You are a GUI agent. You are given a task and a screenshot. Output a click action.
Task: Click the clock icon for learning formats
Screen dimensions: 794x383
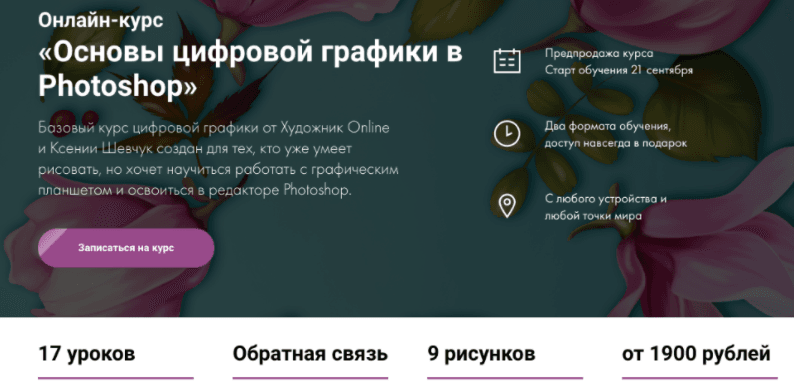pyautogui.click(x=507, y=134)
